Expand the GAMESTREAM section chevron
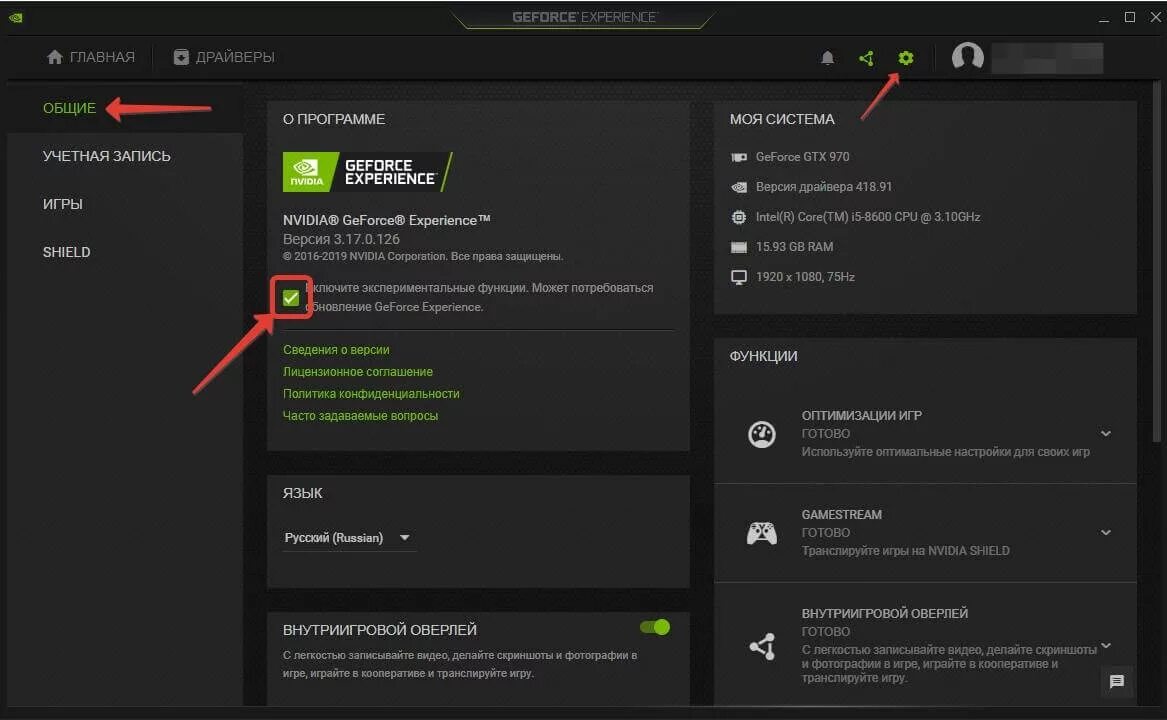Image resolution: width=1167 pixels, height=720 pixels. click(1105, 532)
